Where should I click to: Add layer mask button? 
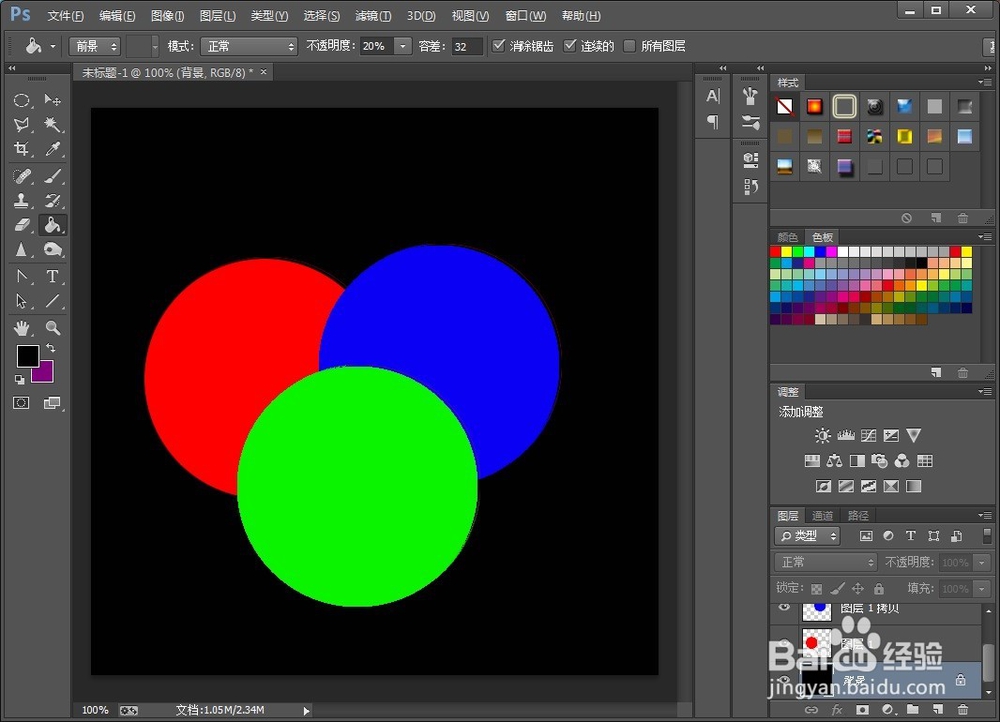[x=862, y=709]
